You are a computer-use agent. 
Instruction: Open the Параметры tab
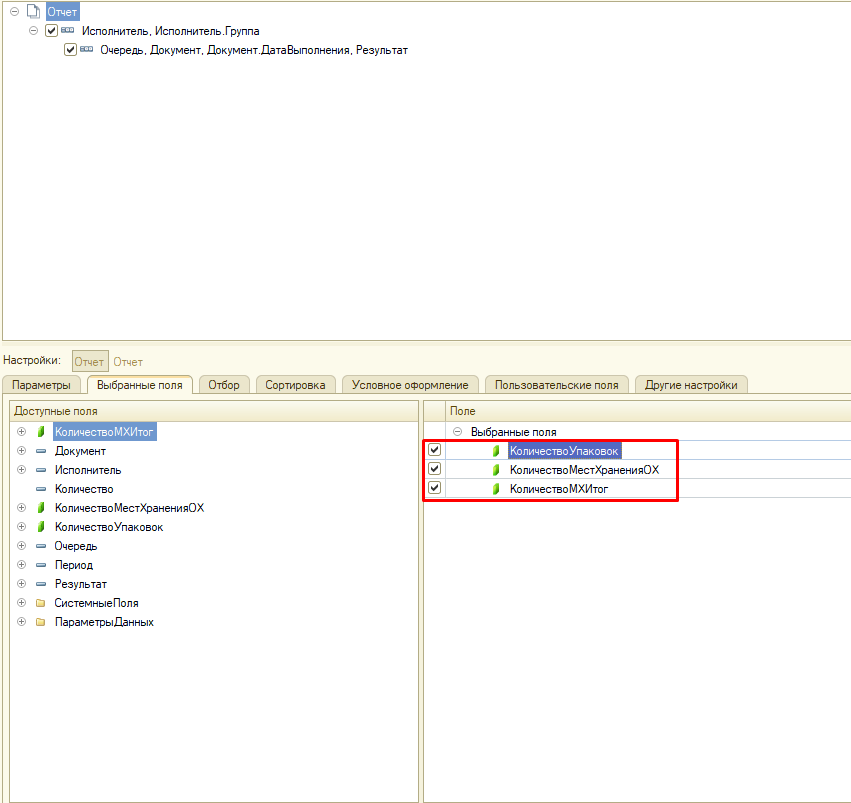tap(41, 385)
